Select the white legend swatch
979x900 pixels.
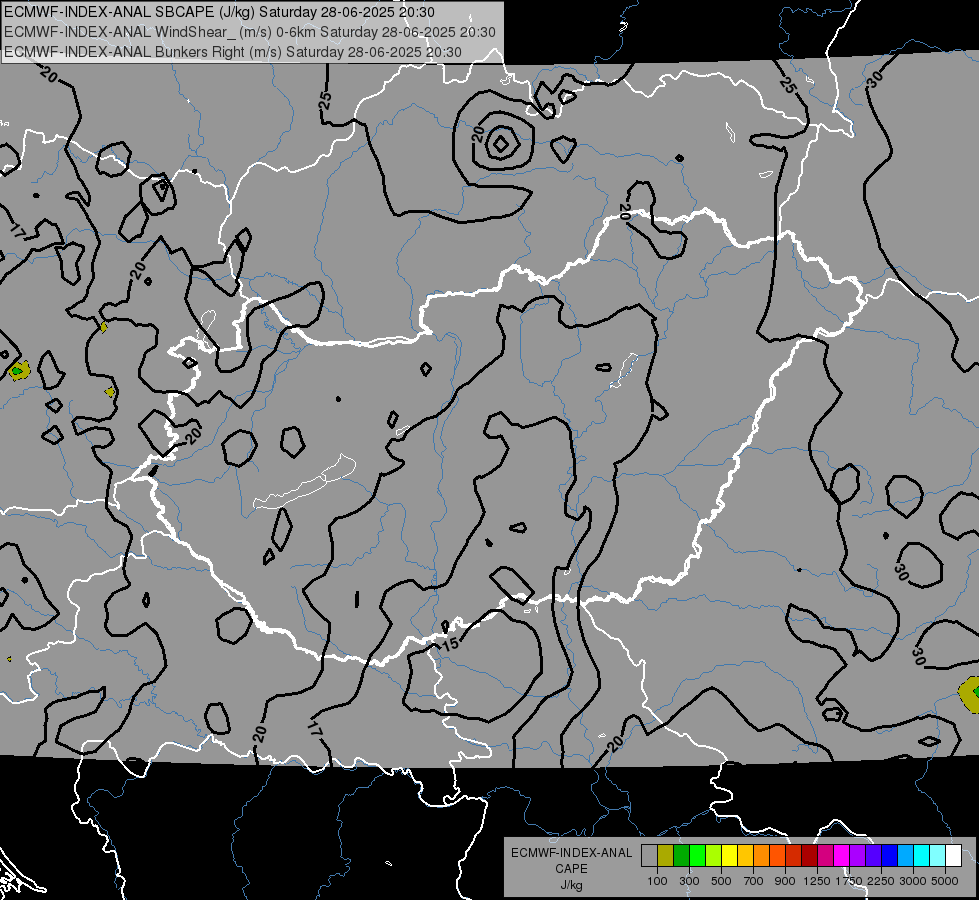tap(954, 856)
